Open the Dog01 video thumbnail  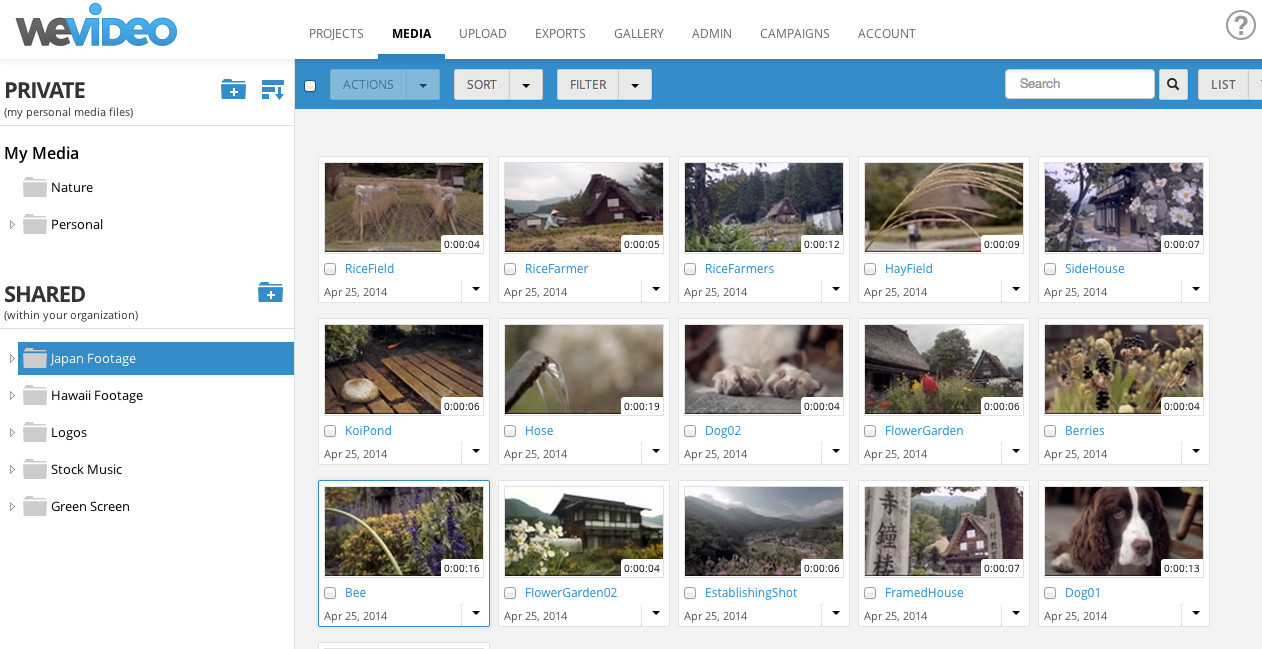pyautogui.click(x=1123, y=531)
